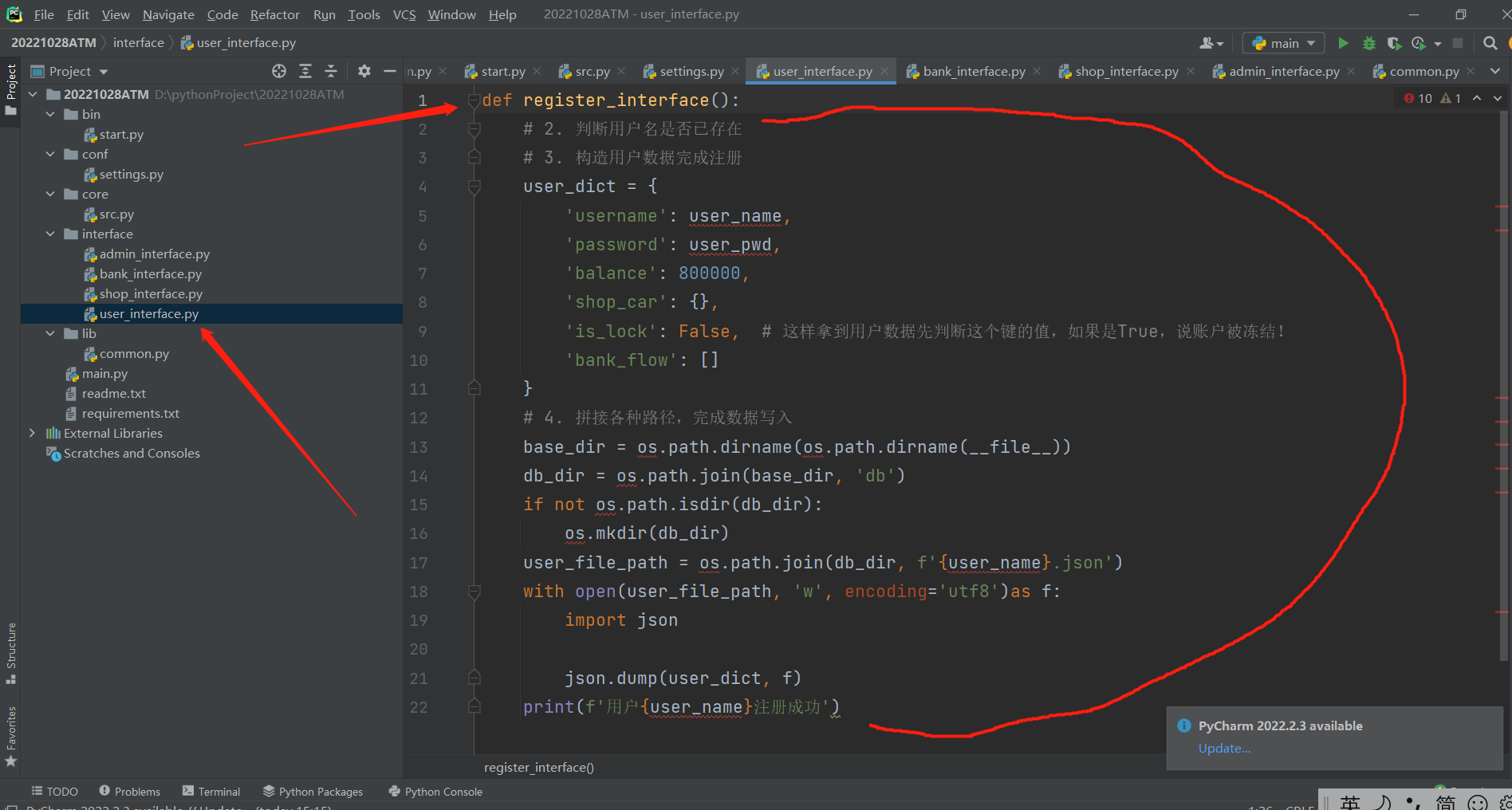Fold the register_interface function at line 1

pyautogui.click(x=474, y=100)
